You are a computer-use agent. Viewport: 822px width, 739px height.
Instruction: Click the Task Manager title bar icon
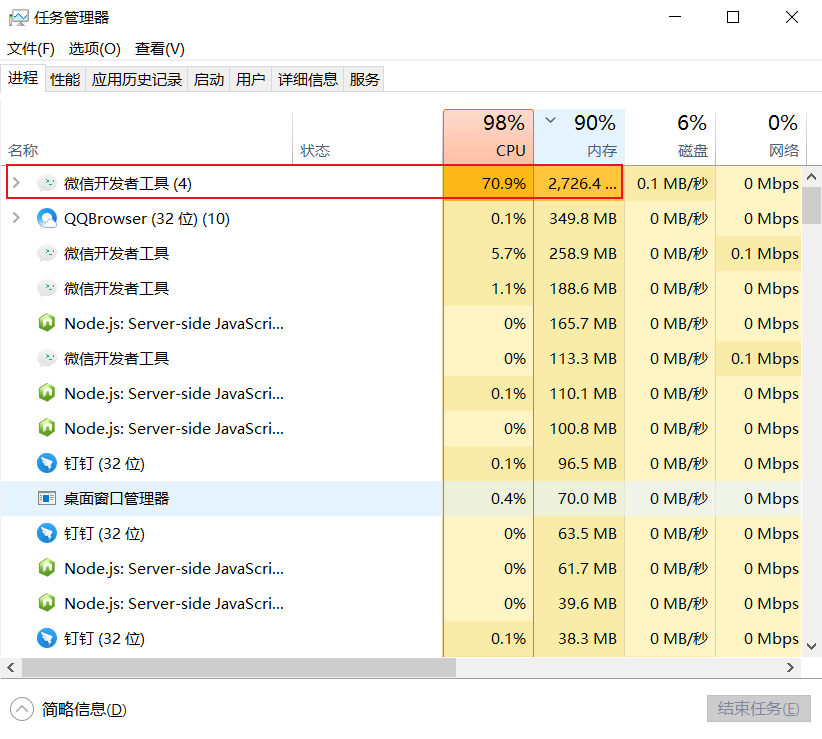coord(18,18)
